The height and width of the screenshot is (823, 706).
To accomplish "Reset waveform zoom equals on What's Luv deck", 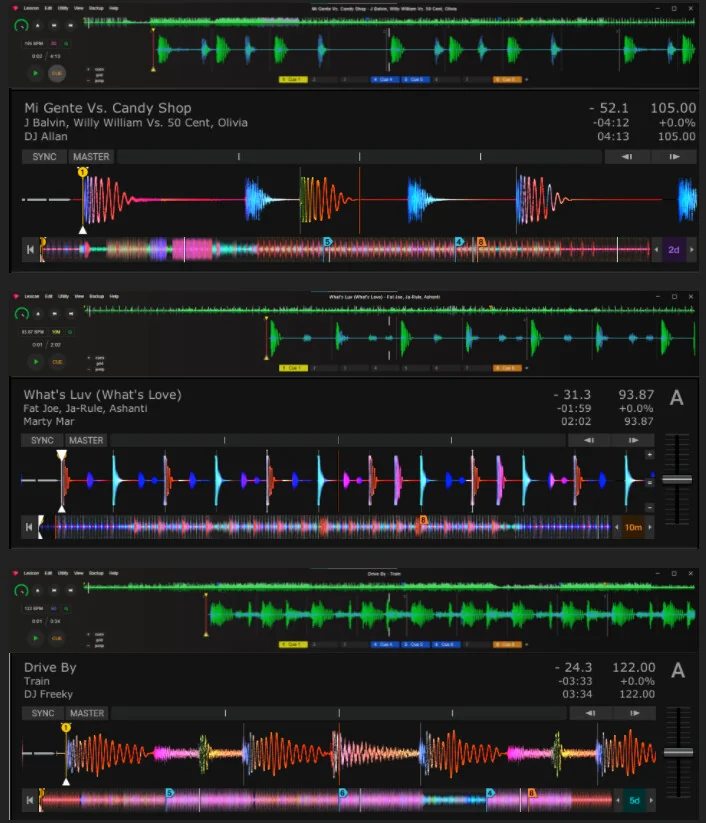I will click(x=649, y=482).
